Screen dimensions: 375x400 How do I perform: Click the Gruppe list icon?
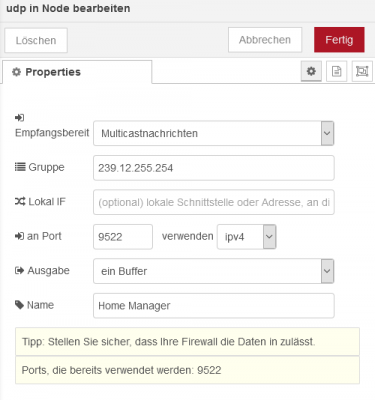click(x=20, y=167)
